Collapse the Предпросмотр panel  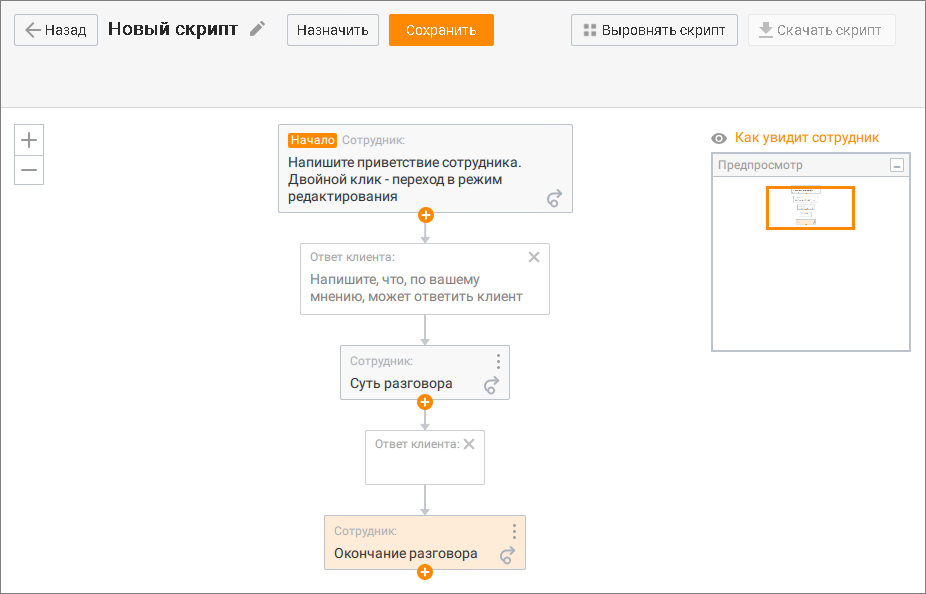[896, 165]
